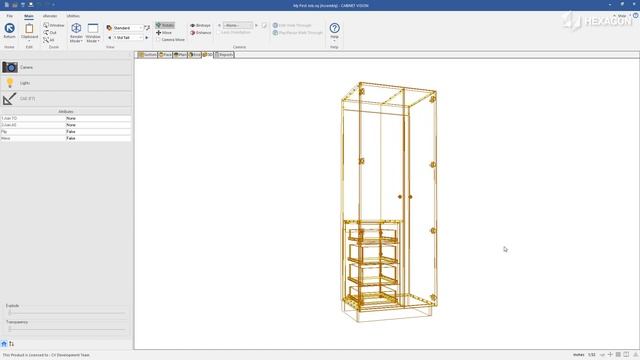Switch to the Utilities ribbon tab
This screenshot has width=640, height=360.
[x=73, y=16]
